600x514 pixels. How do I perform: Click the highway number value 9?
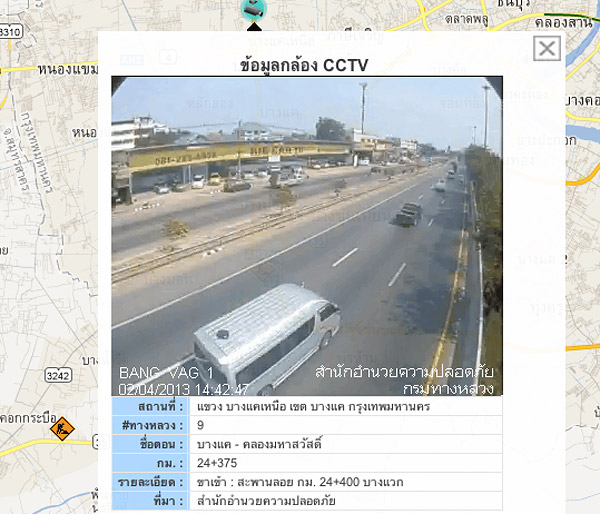pyautogui.click(x=201, y=425)
